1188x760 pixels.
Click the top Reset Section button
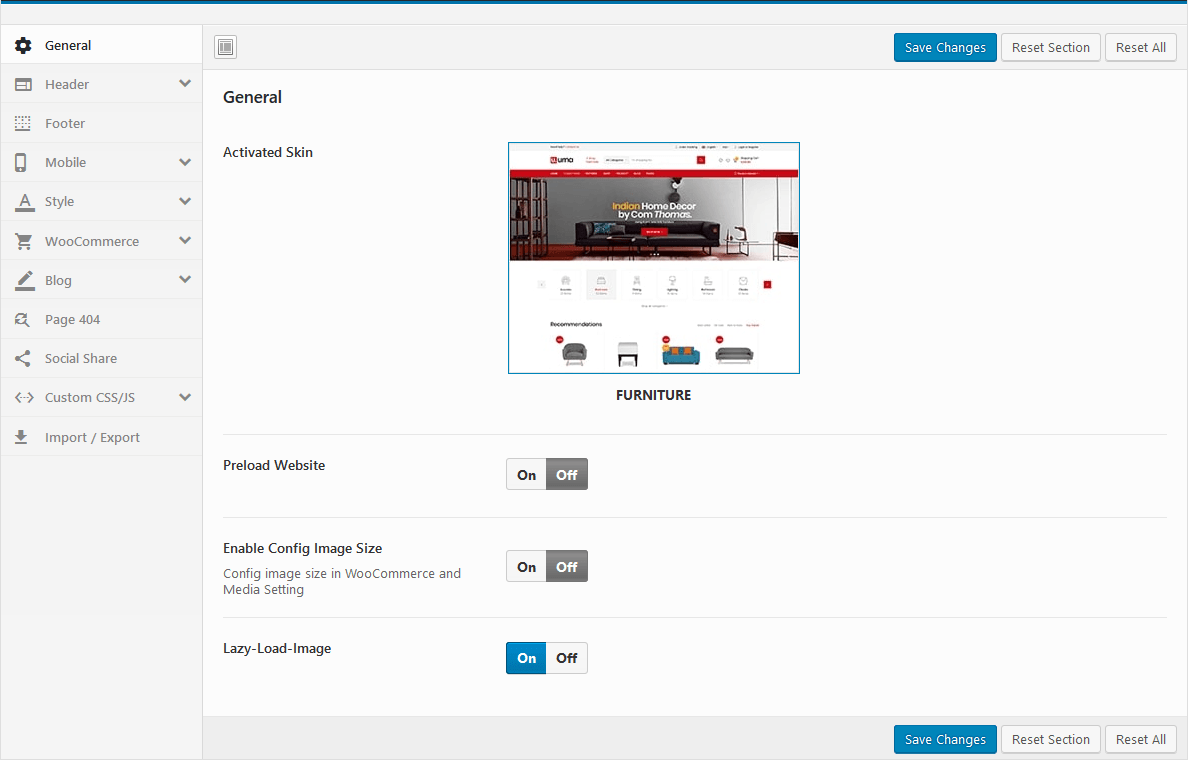point(1050,47)
